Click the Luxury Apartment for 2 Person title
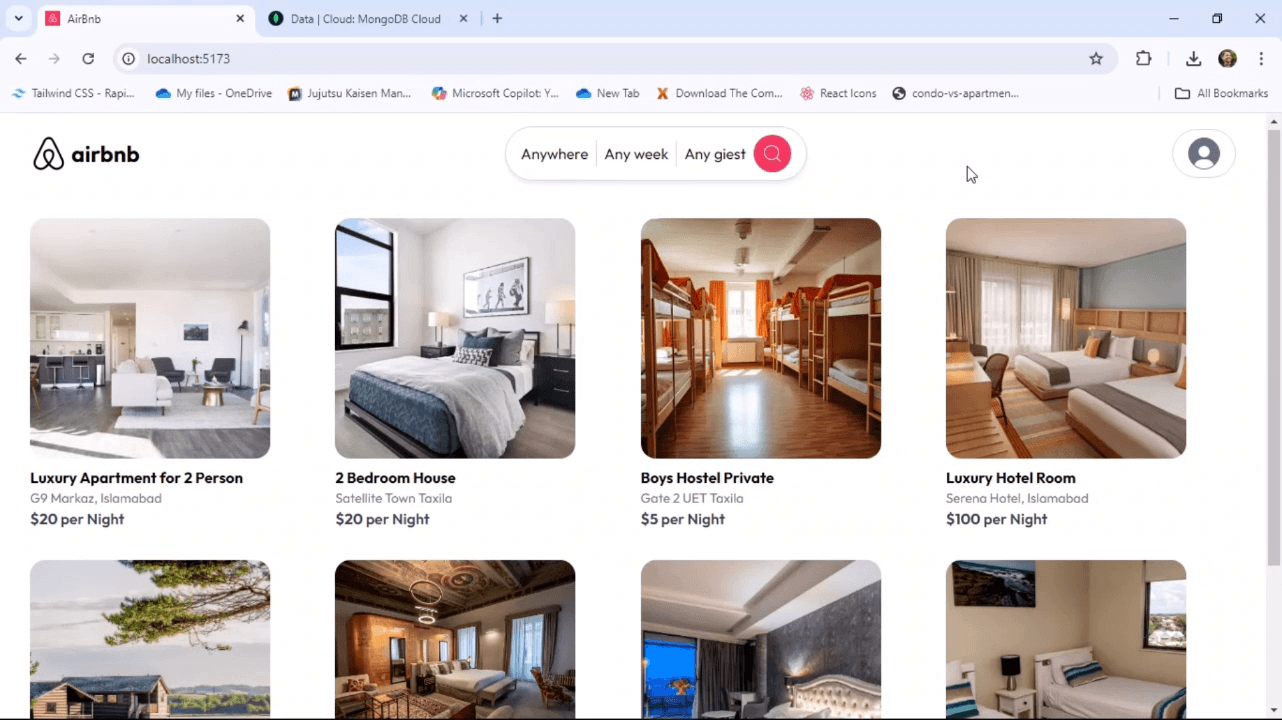1282x720 pixels. click(136, 478)
